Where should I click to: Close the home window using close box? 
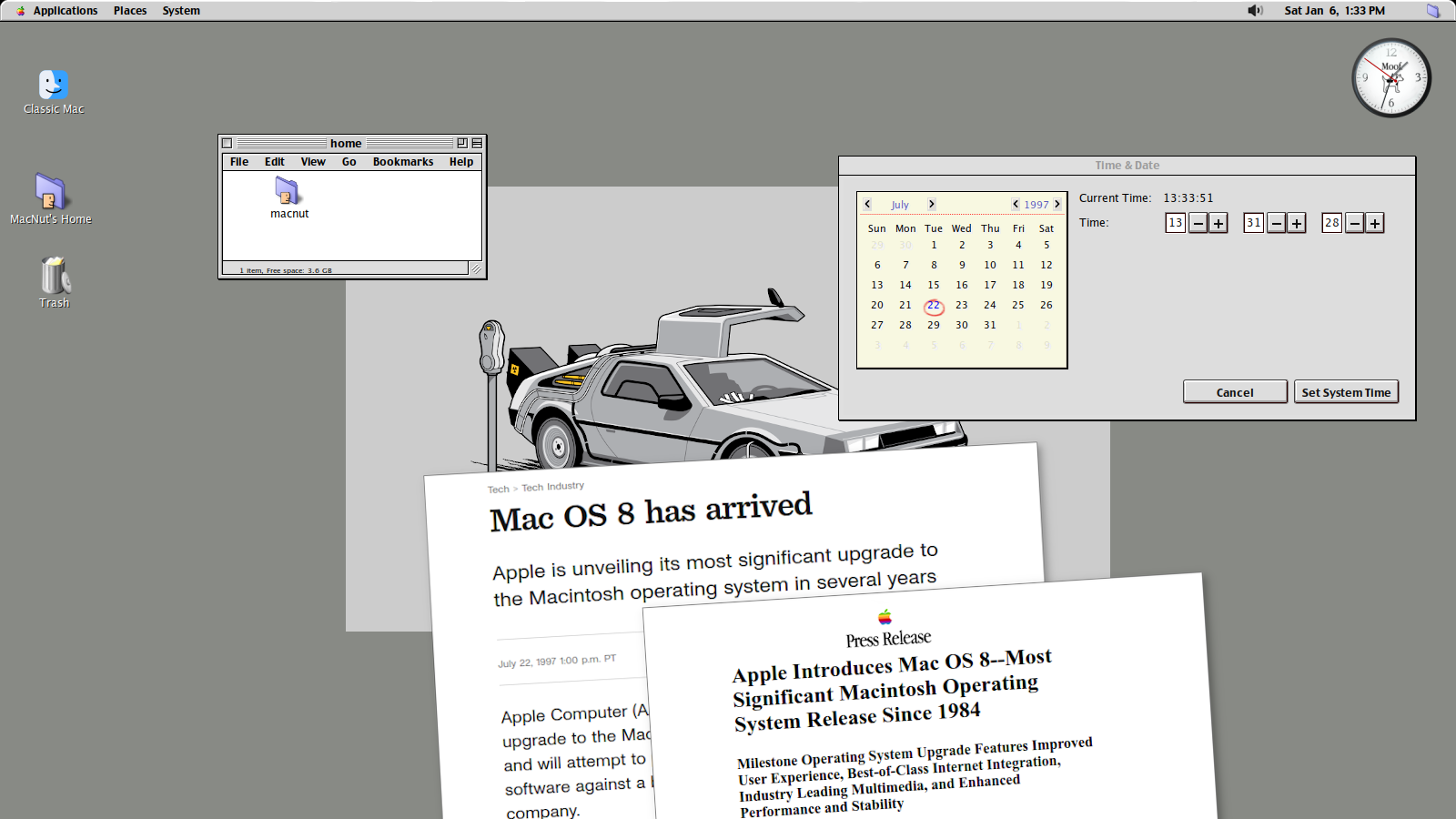[227, 144]
